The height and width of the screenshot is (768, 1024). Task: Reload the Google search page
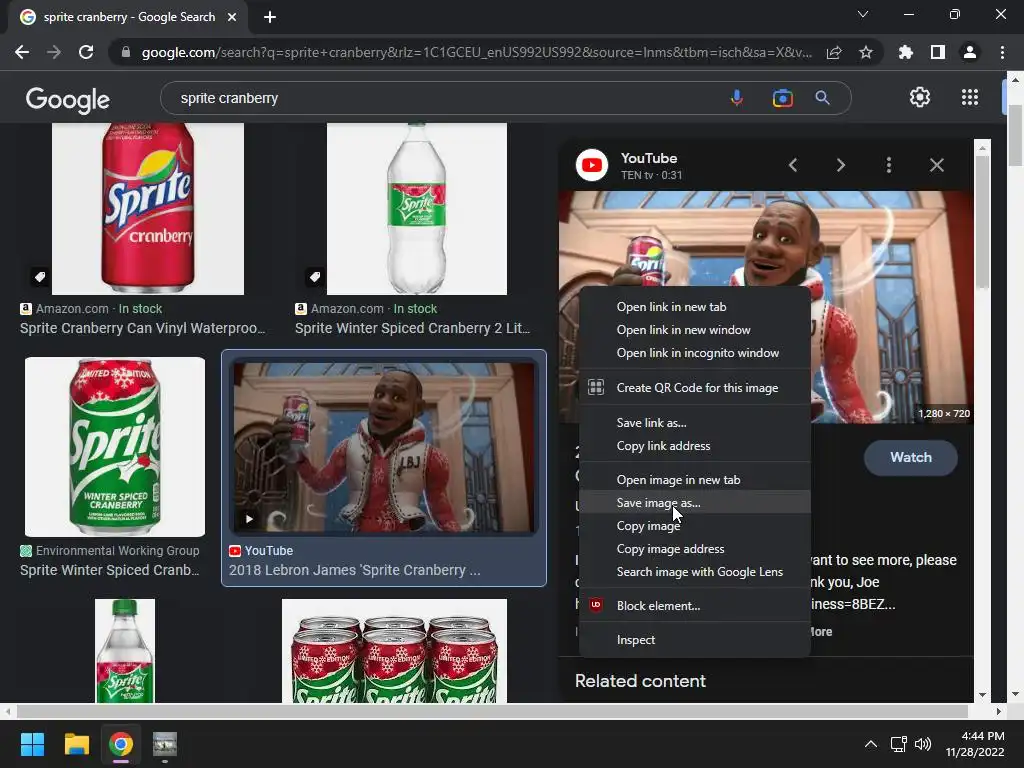(86, 52)
